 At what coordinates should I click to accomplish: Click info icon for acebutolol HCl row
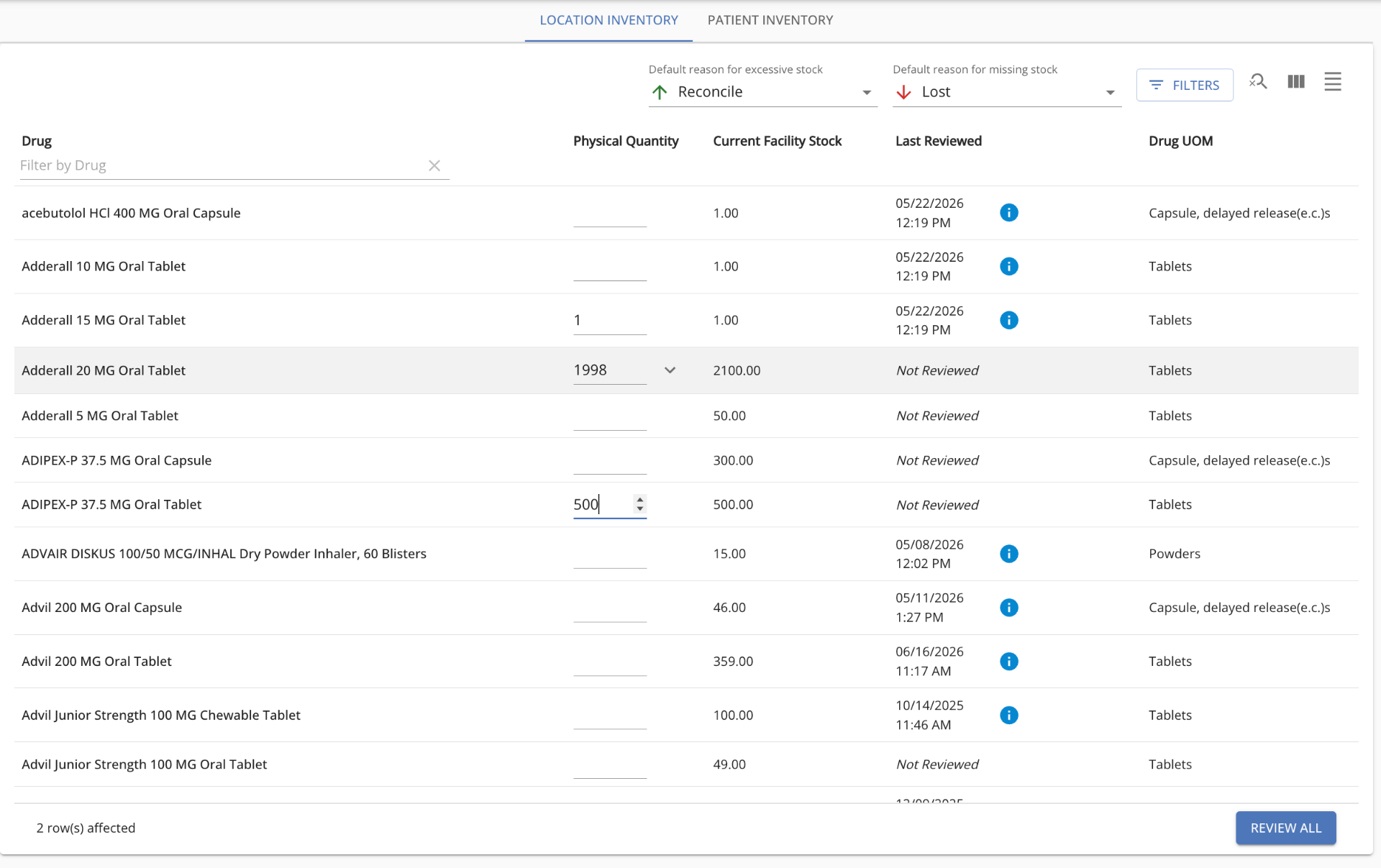click(x=1009, y=213)
